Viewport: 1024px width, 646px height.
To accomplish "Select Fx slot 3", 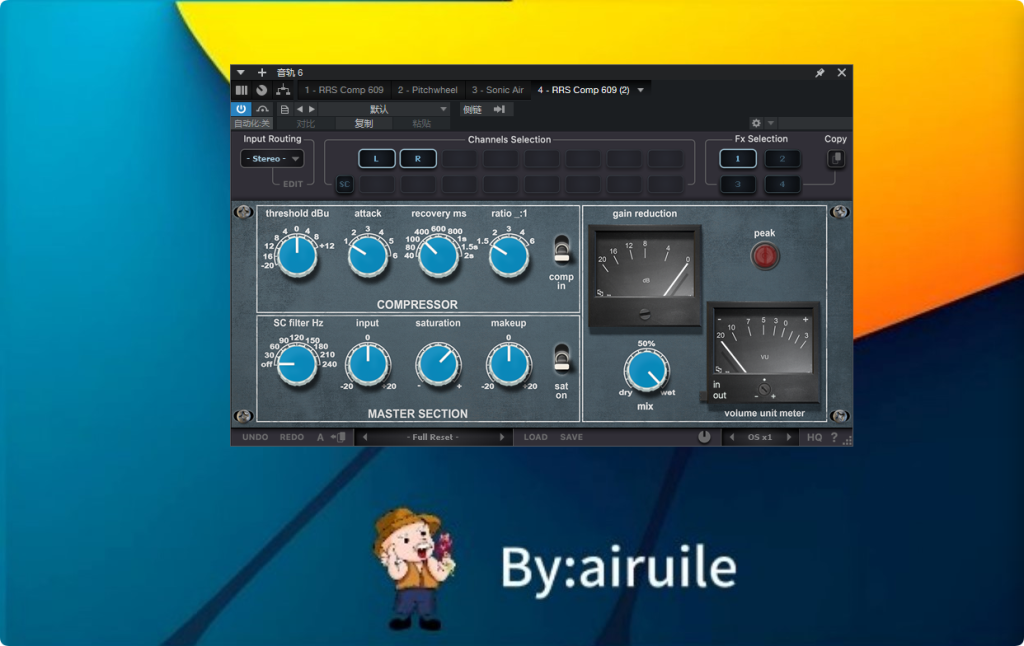I will 738,184.
